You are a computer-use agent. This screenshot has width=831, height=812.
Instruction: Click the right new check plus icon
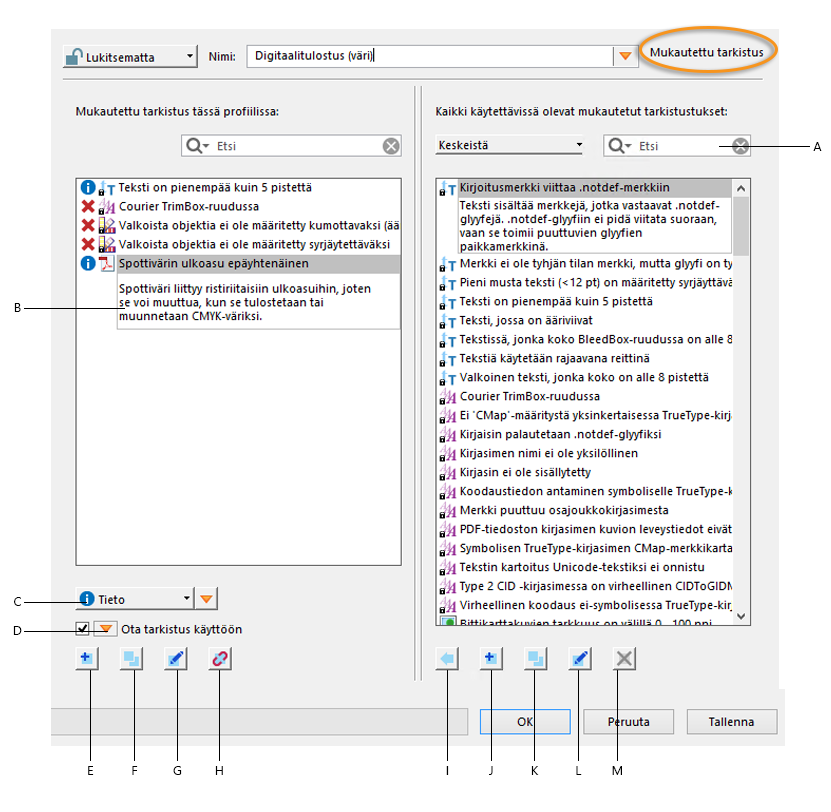point(491,658)
